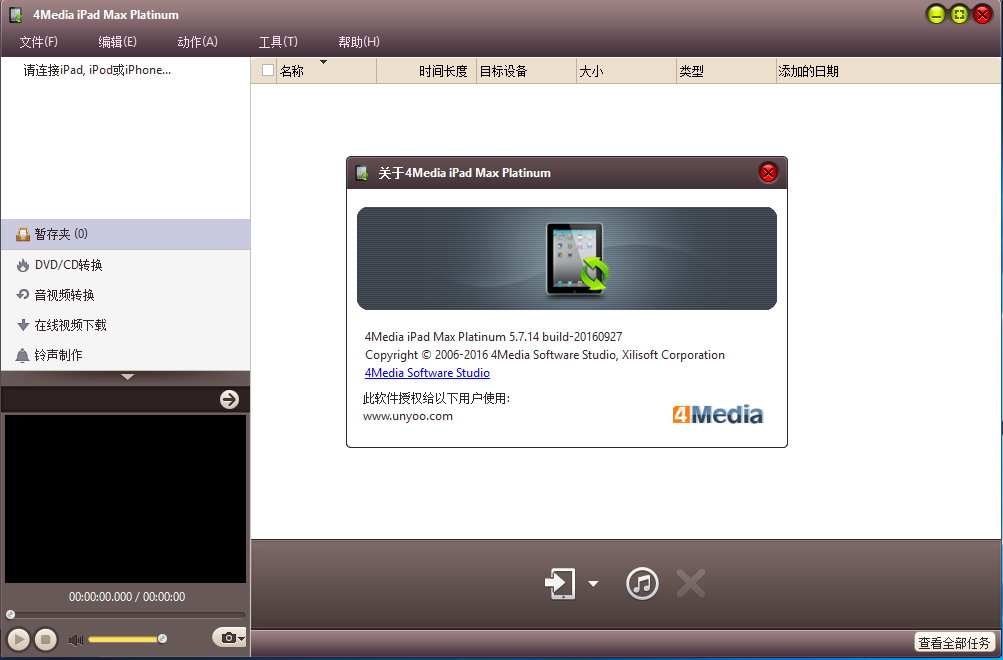Click the DVD/CD flame icon
The image size is (1003, 660).
[23, 265]
